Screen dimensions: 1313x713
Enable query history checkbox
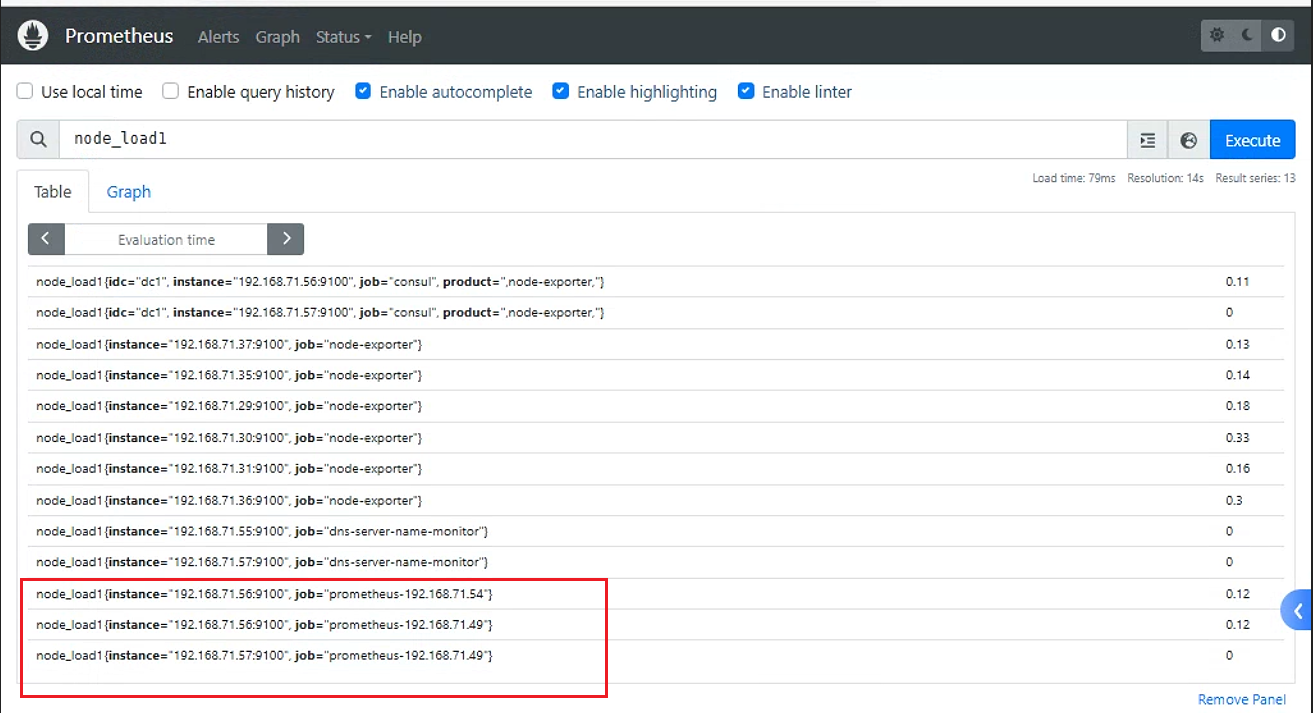(x=171, y=91)
